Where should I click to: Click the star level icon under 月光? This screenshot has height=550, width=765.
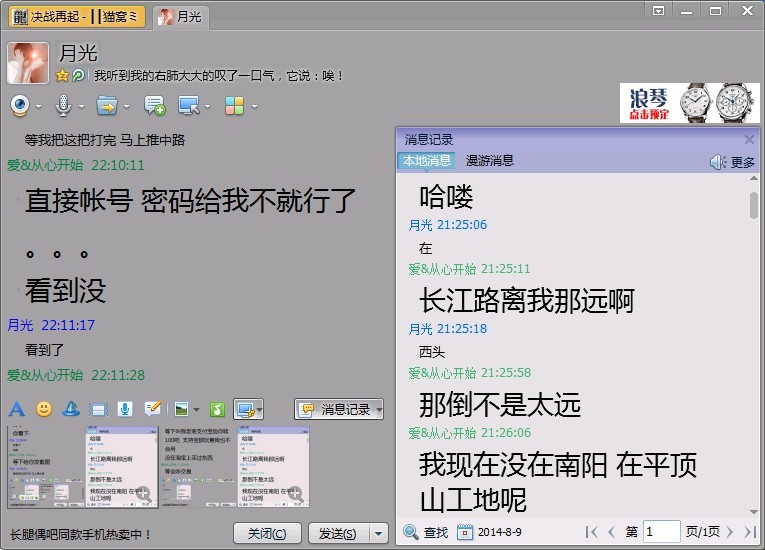pyautogui.click(x=62, y=76)
